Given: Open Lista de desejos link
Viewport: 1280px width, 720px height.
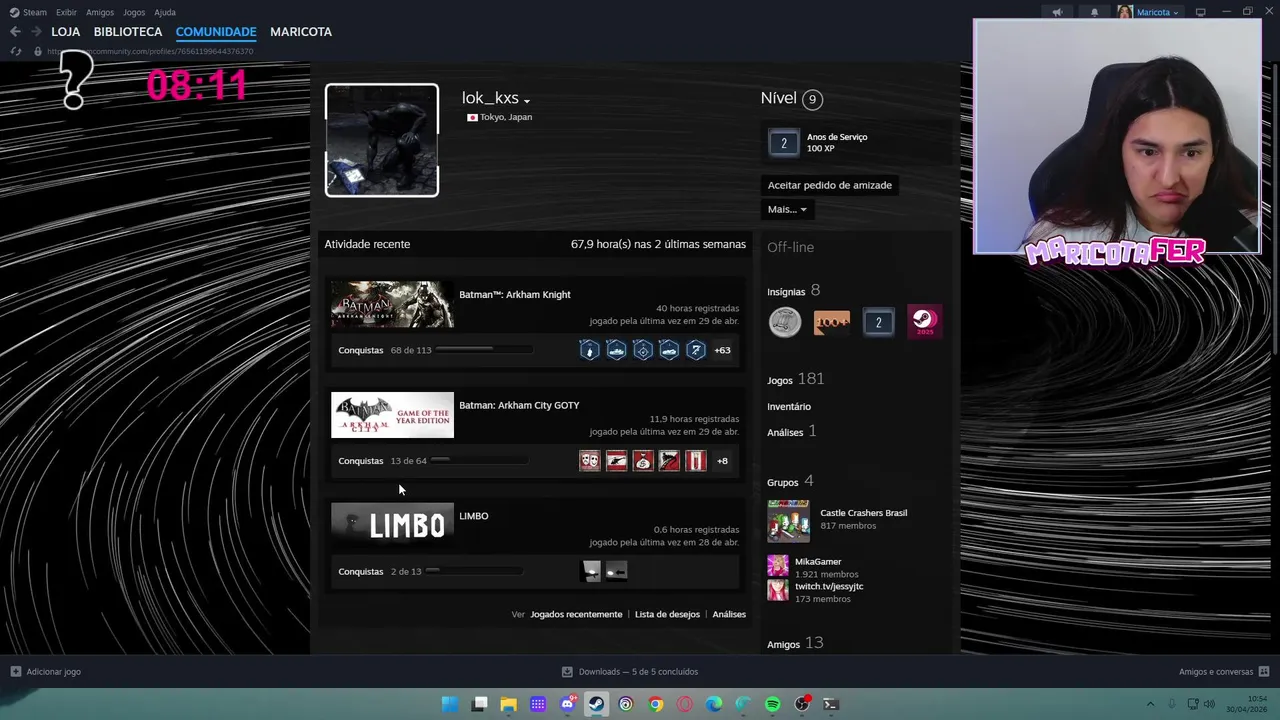Looking at the screenshot, I should point(667,614).
